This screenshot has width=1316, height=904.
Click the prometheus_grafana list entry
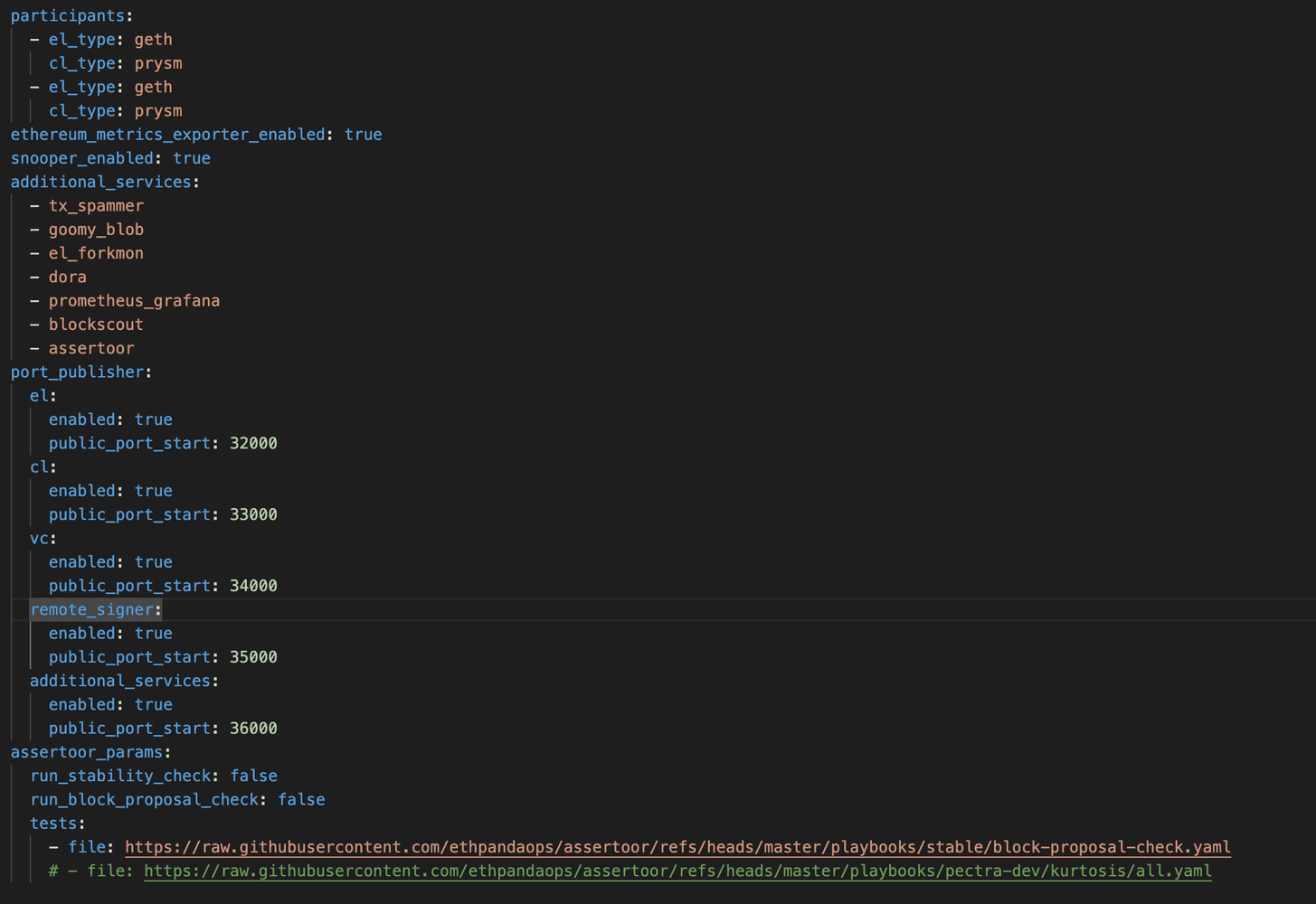(134, 300)
